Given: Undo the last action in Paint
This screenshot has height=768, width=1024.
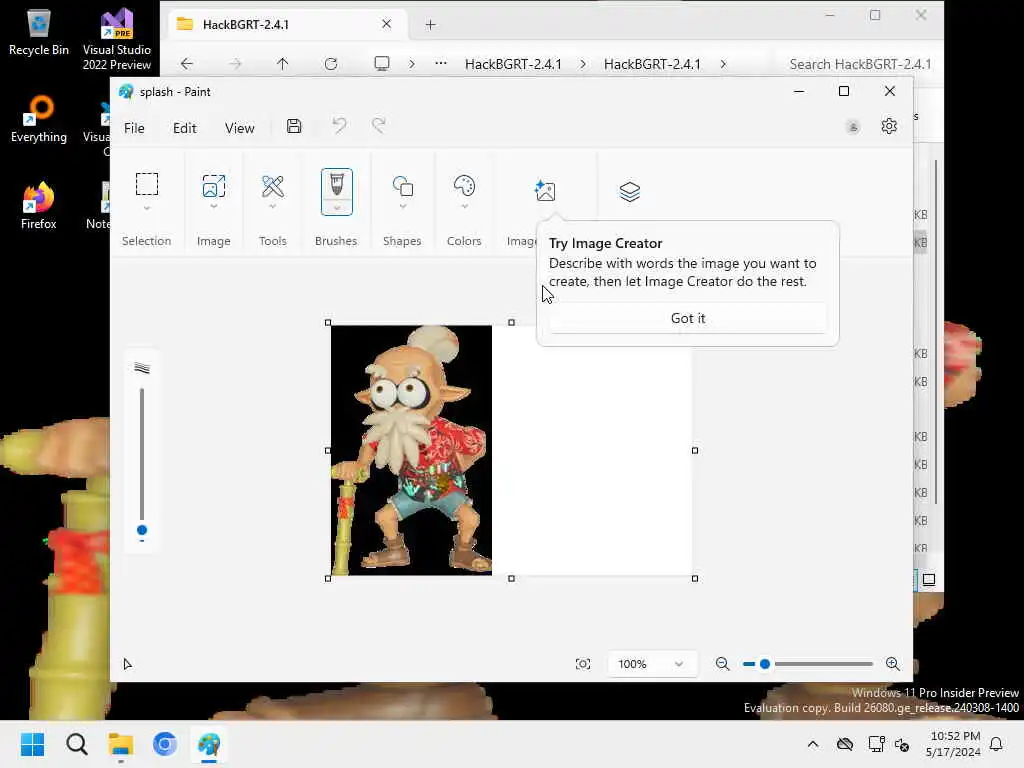Looking at the screenshot, I should (339, 125).
